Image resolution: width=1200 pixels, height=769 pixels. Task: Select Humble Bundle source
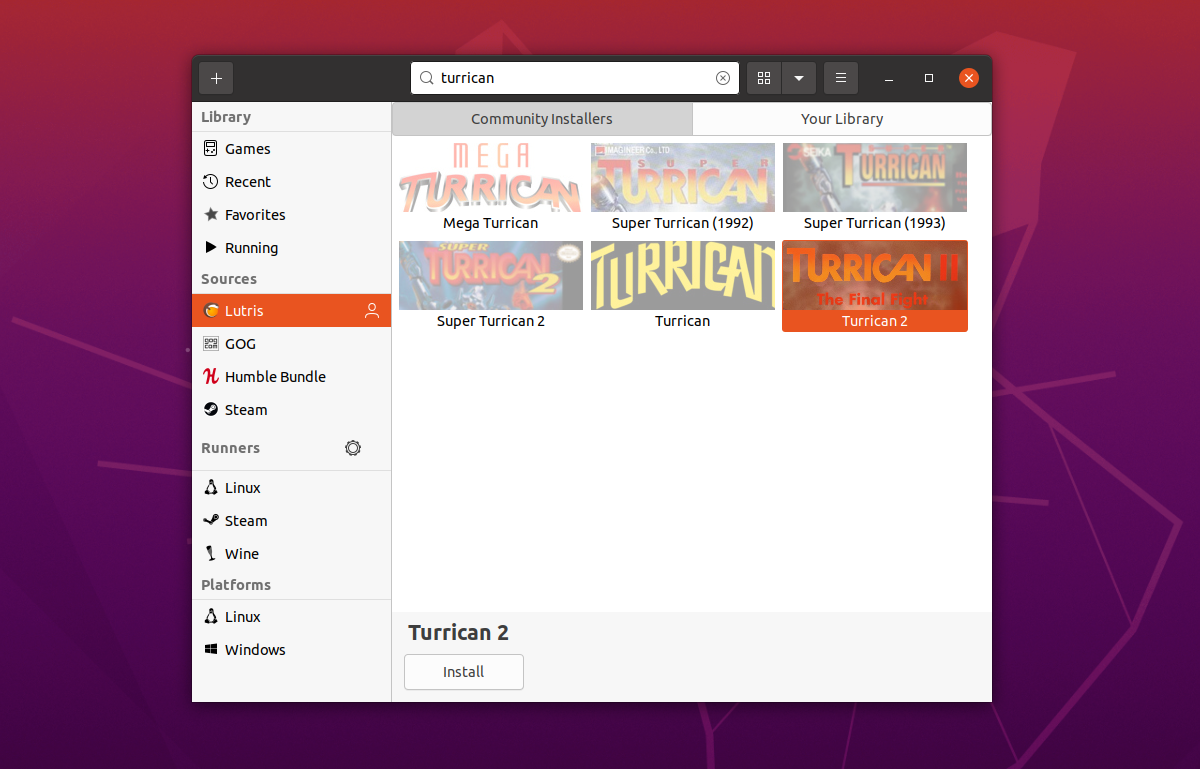(x=275, y=377)
